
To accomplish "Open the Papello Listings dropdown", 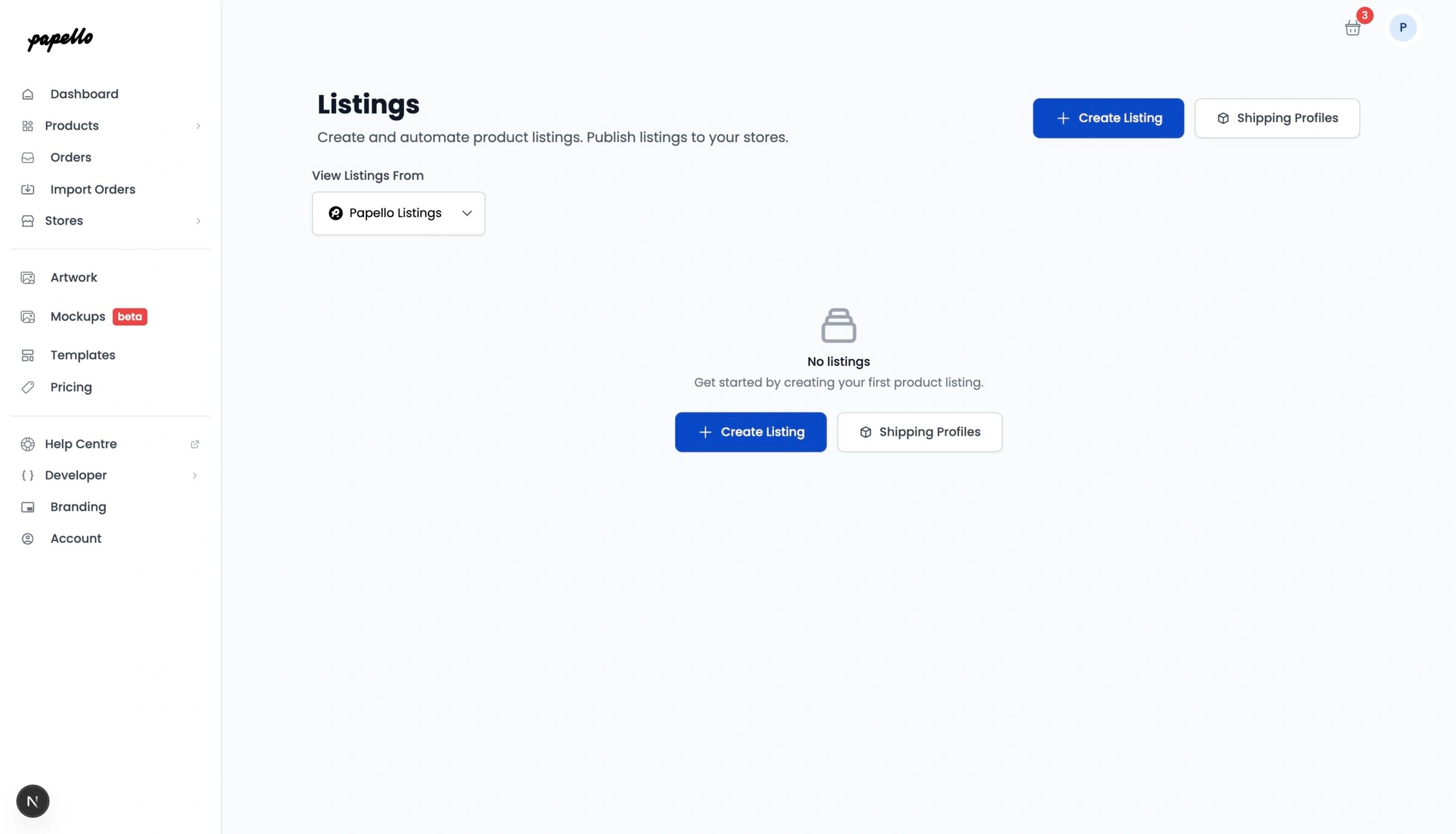I will 398,213.
